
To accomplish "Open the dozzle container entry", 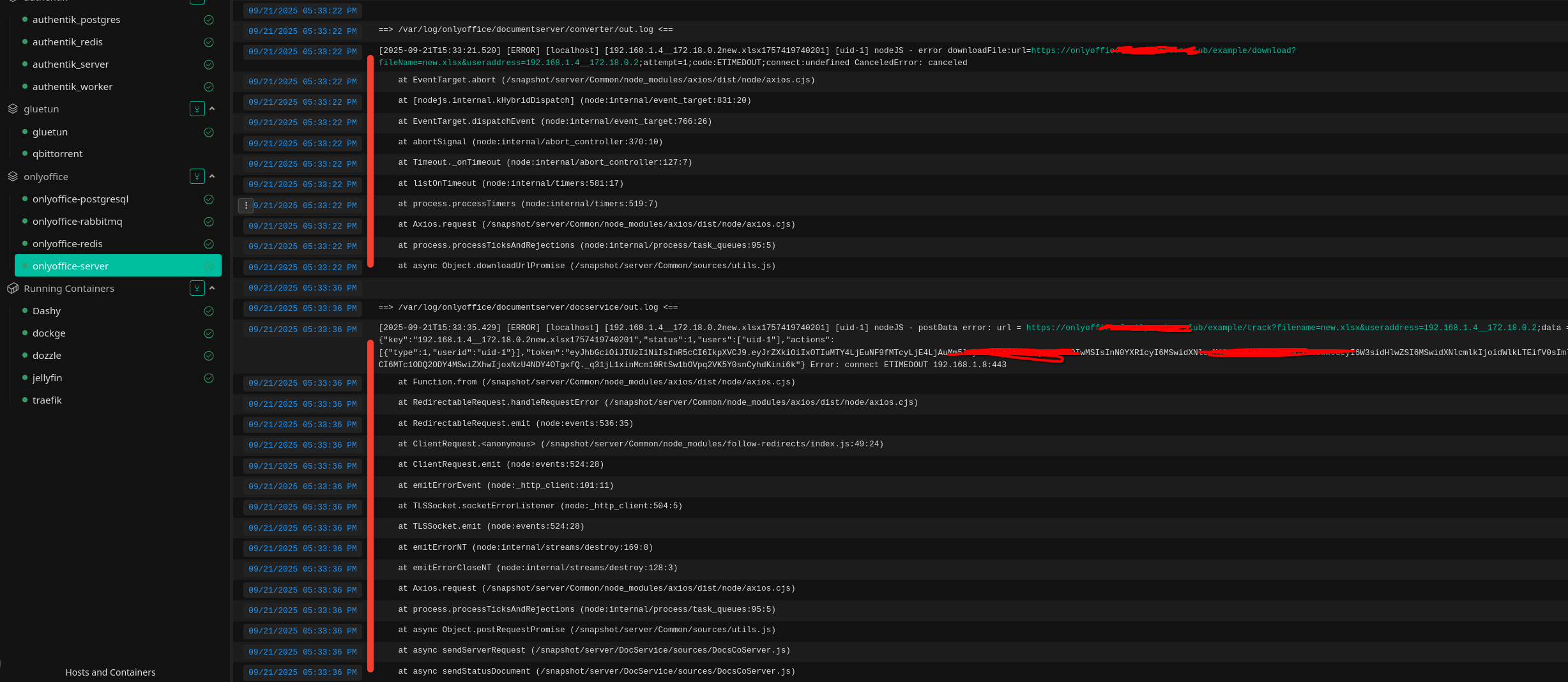I will pos(47,356).
